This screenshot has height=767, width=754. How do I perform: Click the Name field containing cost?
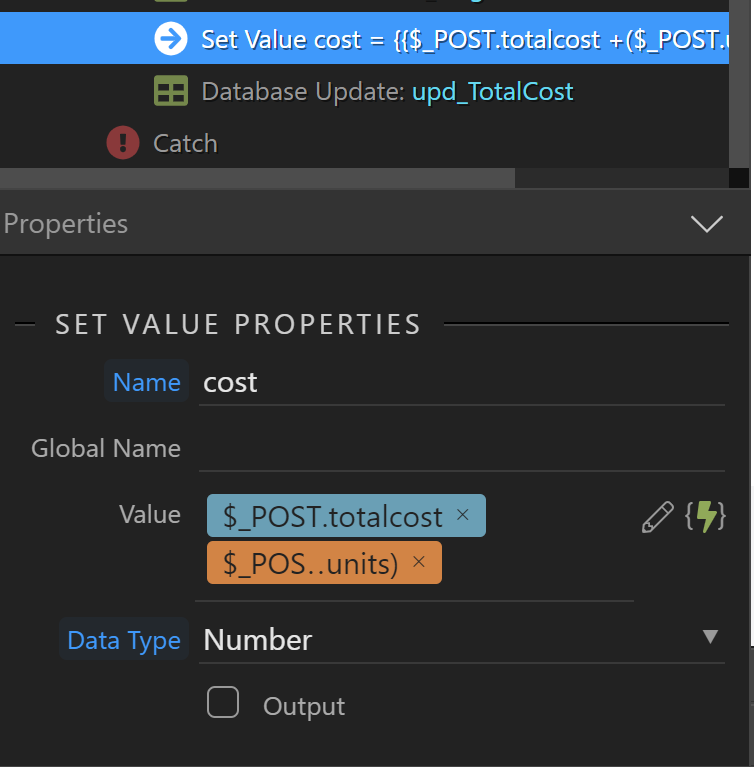460,382
